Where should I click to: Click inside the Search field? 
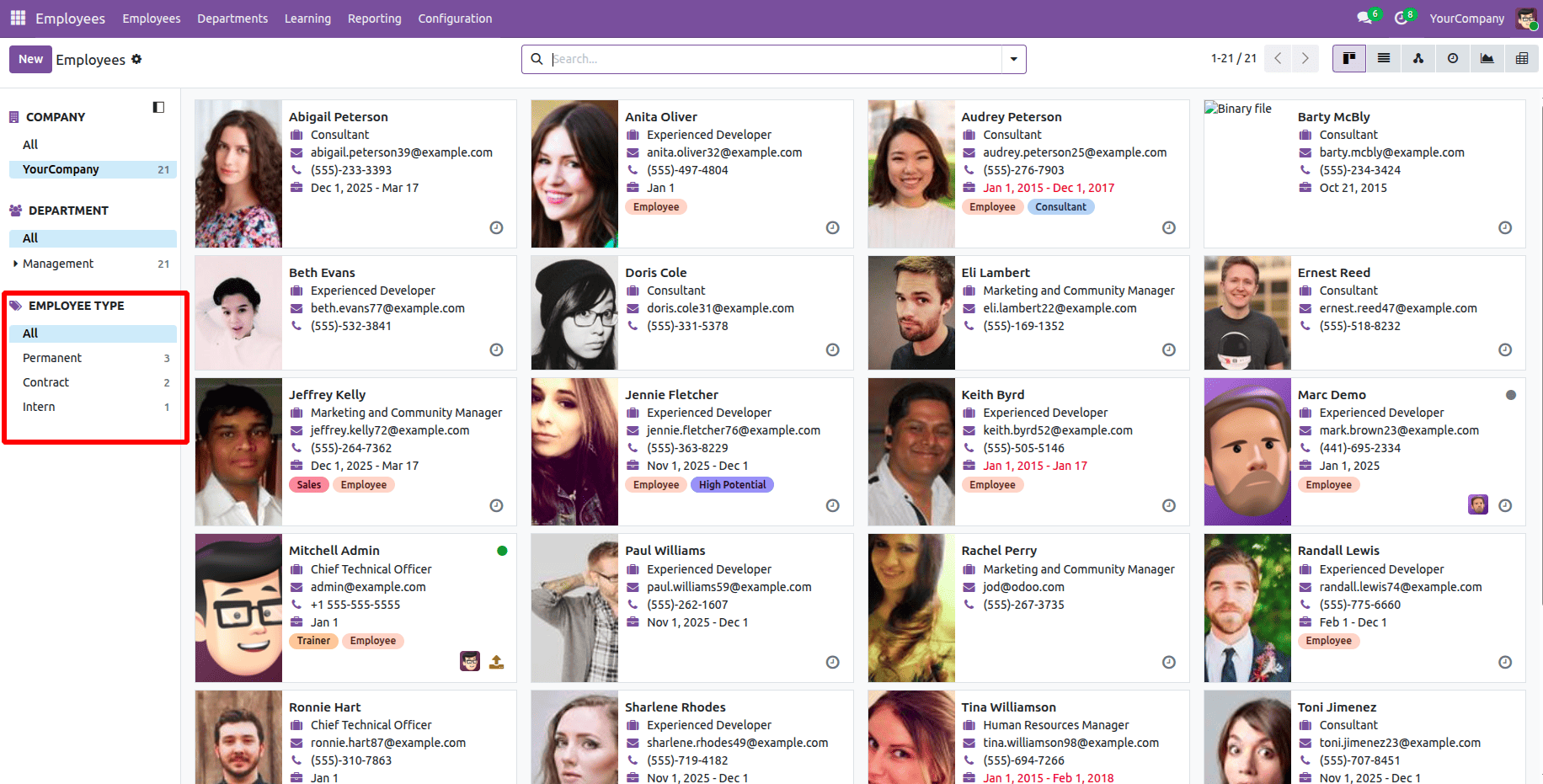(758, 59)
